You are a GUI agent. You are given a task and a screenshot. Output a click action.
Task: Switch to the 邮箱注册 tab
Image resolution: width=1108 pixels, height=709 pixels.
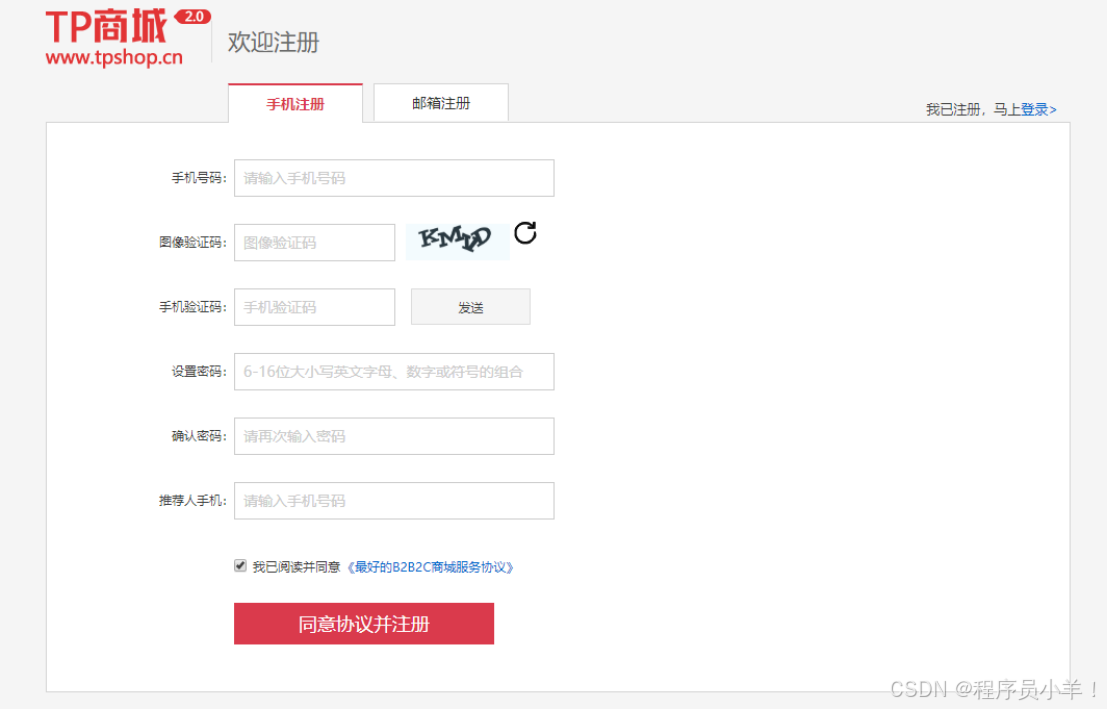440,102
